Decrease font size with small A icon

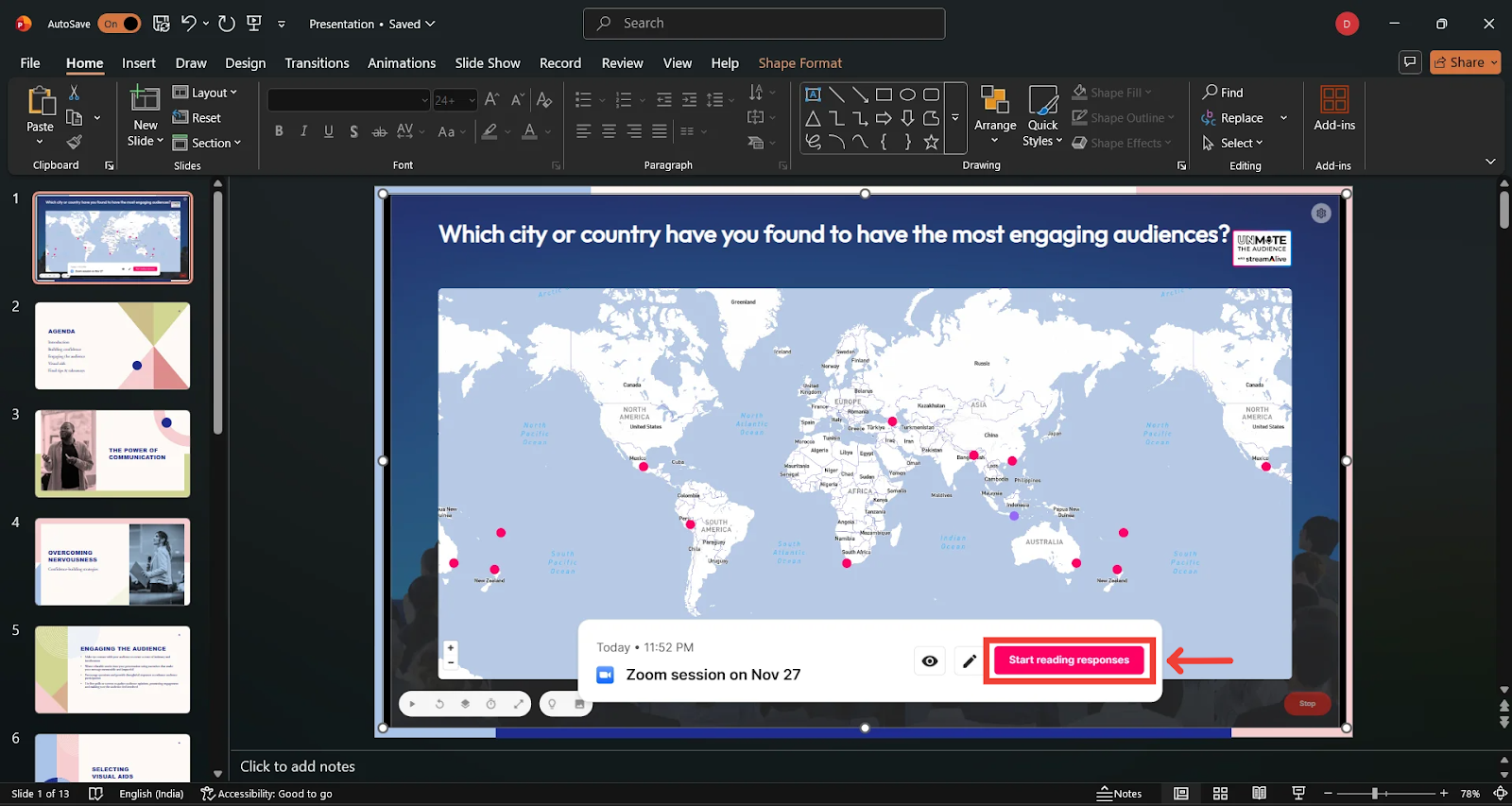tap(518, 100)
